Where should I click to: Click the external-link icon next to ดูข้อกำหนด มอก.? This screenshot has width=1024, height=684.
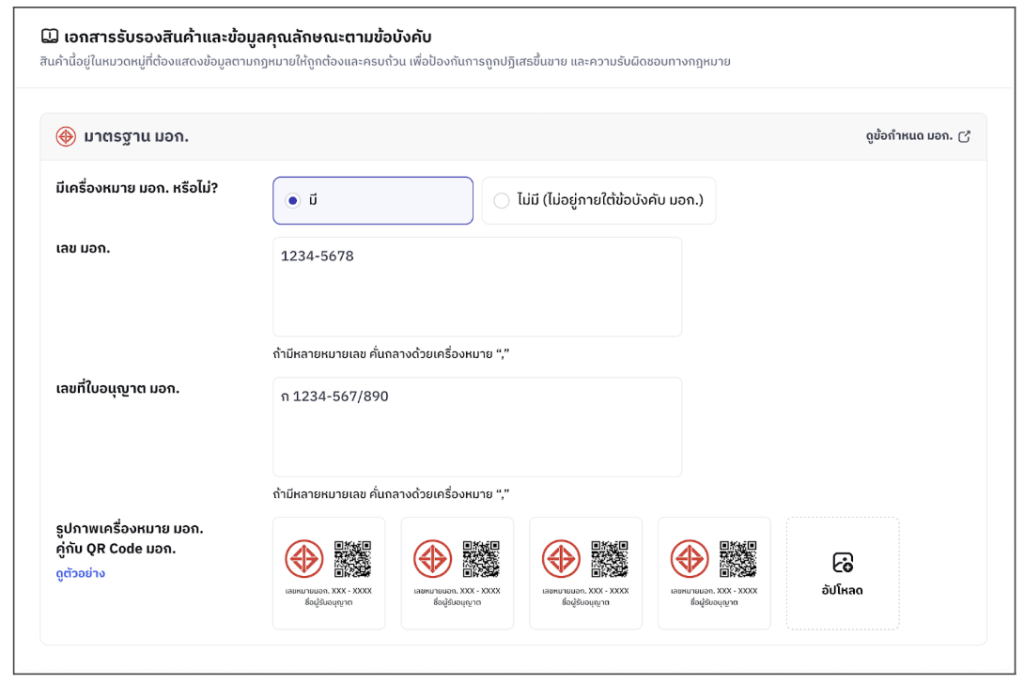tap(964, 137)
